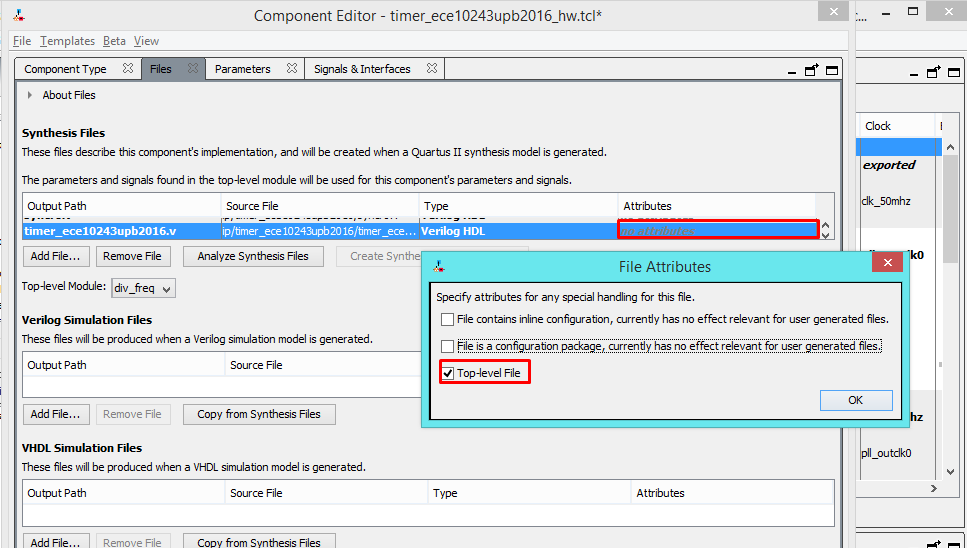Enable inline configuration file checkbox

(447, 319)
